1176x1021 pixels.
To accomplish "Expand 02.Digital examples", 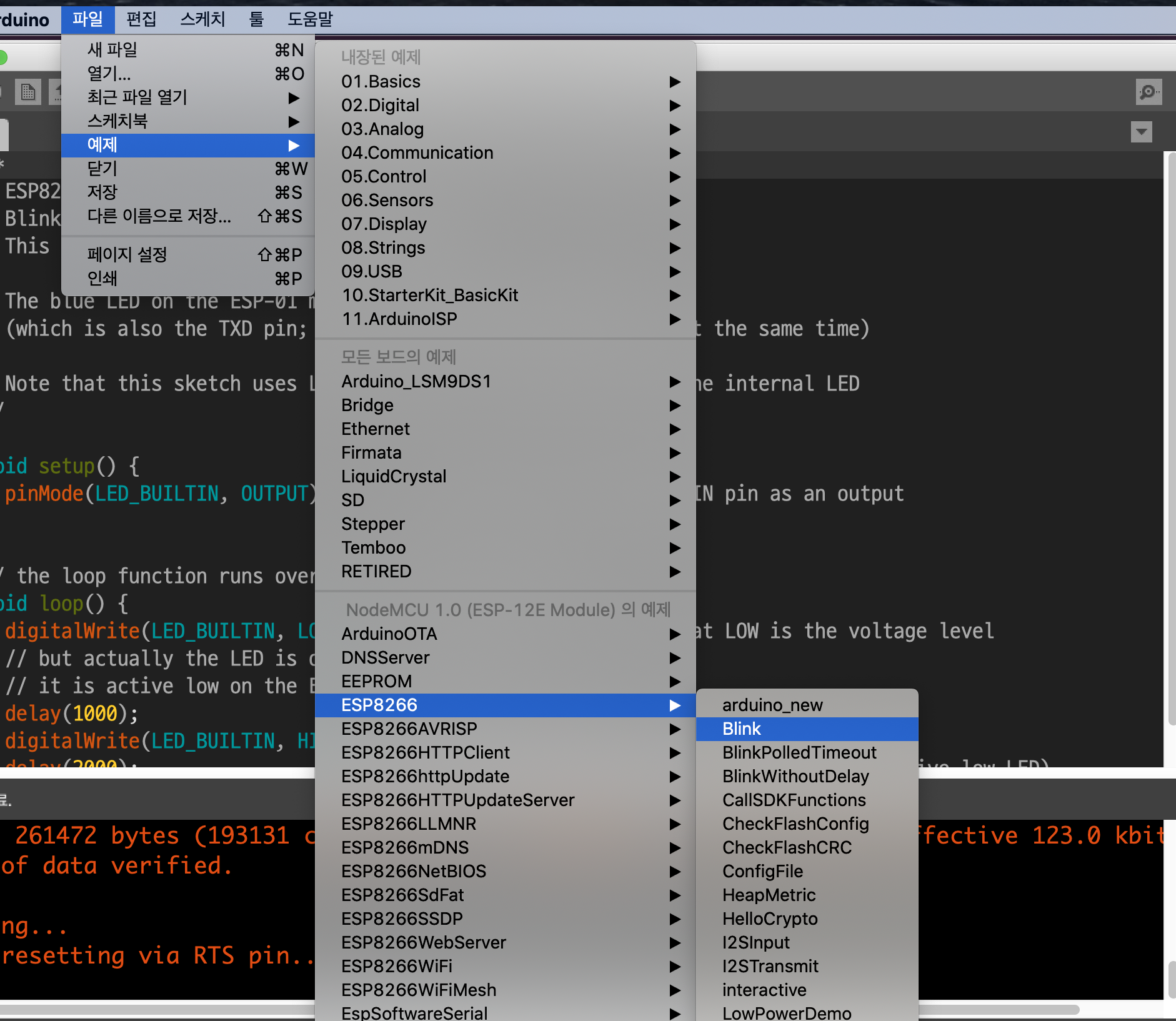I will 506,106.
